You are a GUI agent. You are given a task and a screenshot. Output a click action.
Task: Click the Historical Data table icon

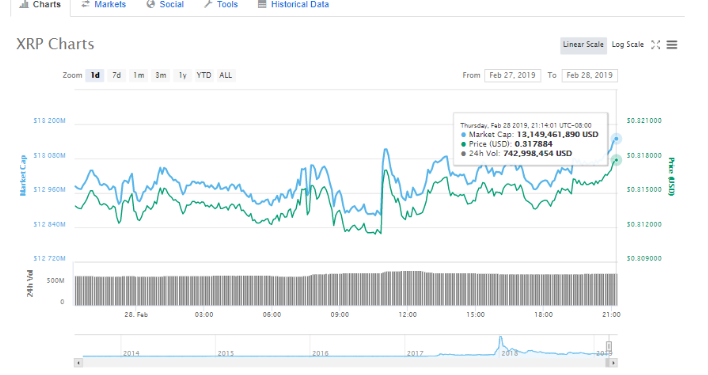pos(262,5)
